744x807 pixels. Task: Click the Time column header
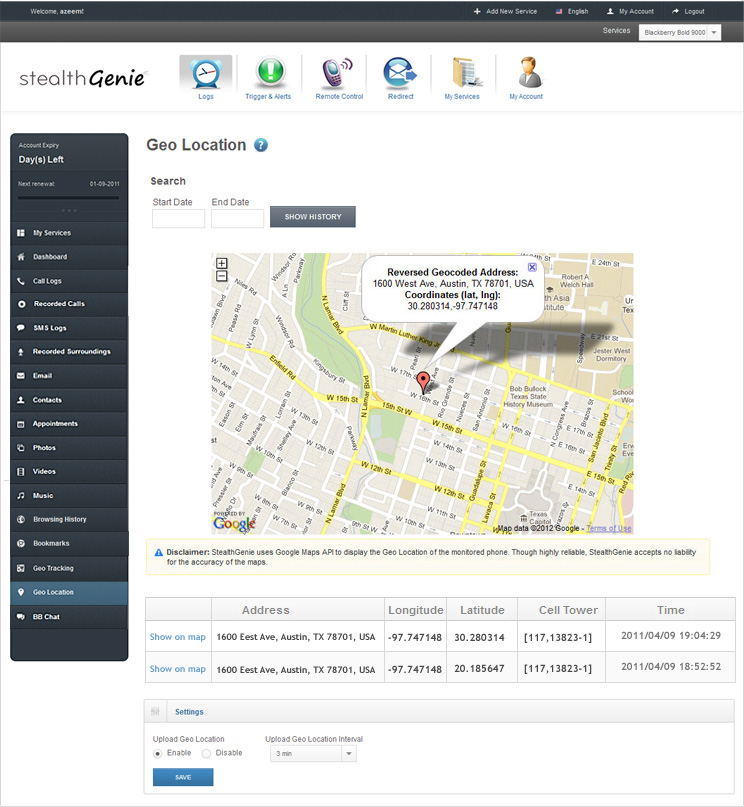[x=670, y=610]
